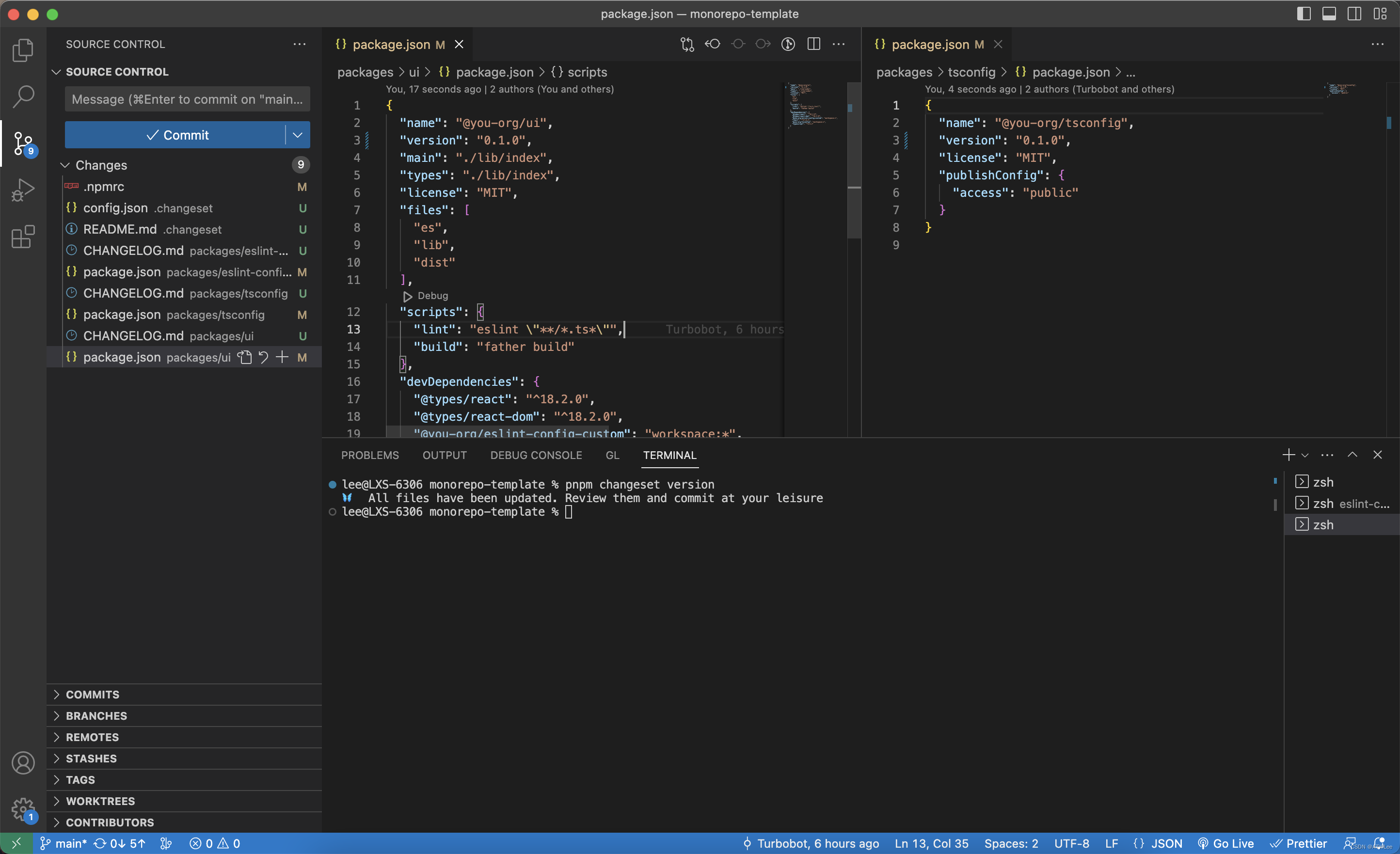The width and height of the screenshot is (1400, 854).
Task: Open the Accounts menu icon
Action: (23, 762)
